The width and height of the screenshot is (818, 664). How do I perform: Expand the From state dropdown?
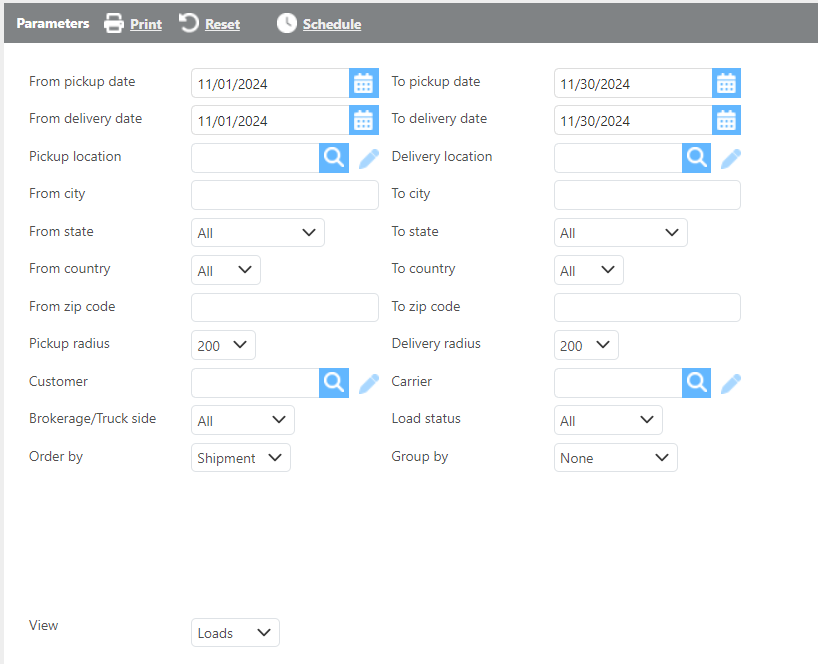coord(257,233)
